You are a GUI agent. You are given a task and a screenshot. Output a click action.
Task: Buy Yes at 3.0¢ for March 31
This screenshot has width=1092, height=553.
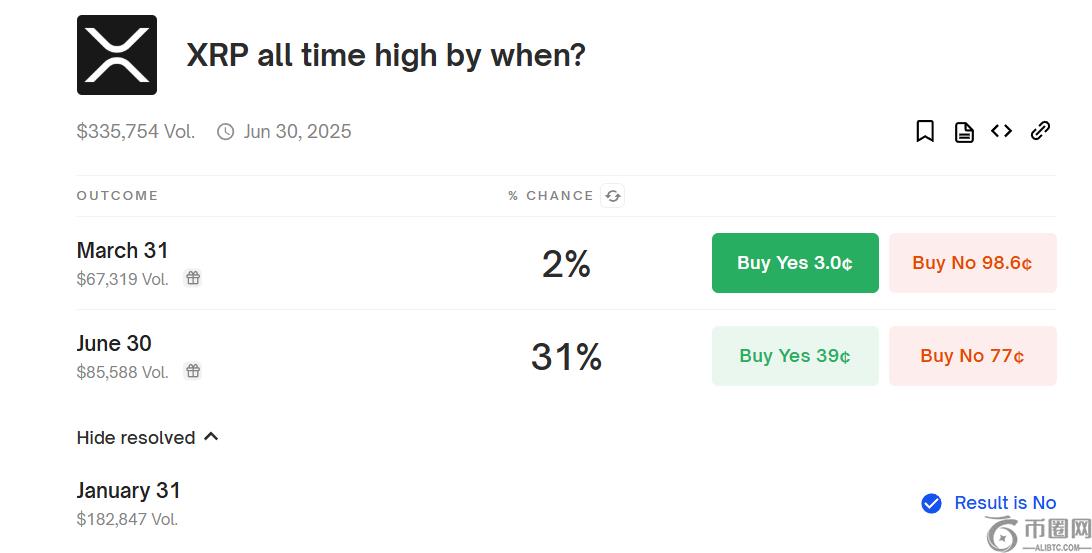[x=795, y=263]
